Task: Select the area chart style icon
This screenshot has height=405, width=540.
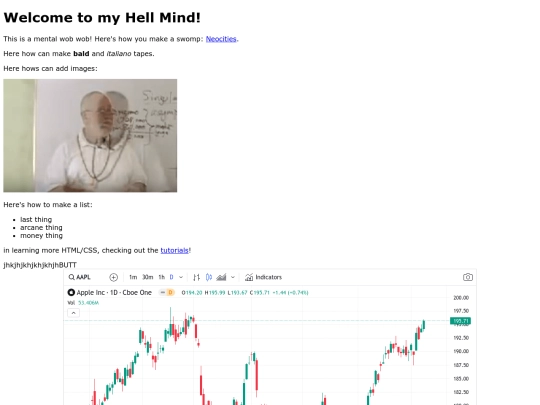Action: pyautogui.click(x=221, y=277)
